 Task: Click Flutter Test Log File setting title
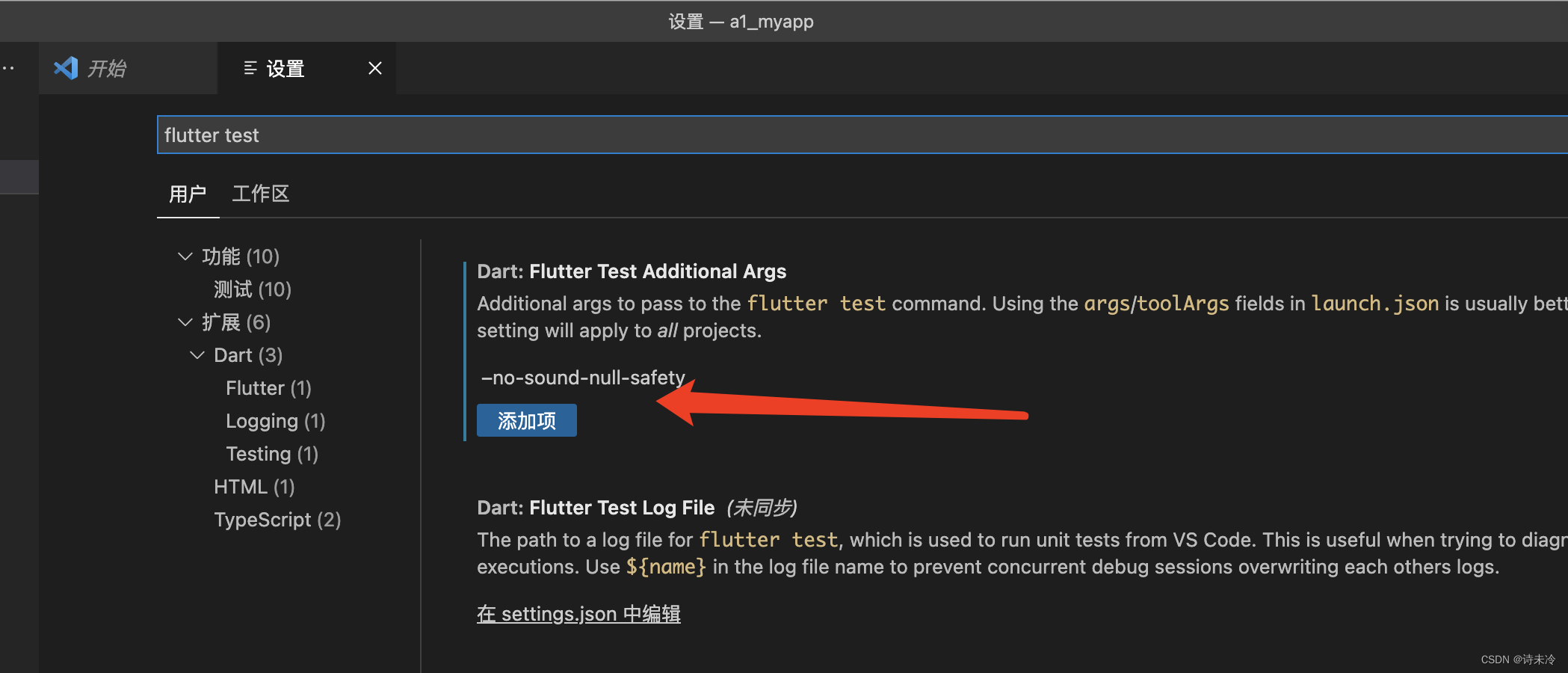click(596, 508)
